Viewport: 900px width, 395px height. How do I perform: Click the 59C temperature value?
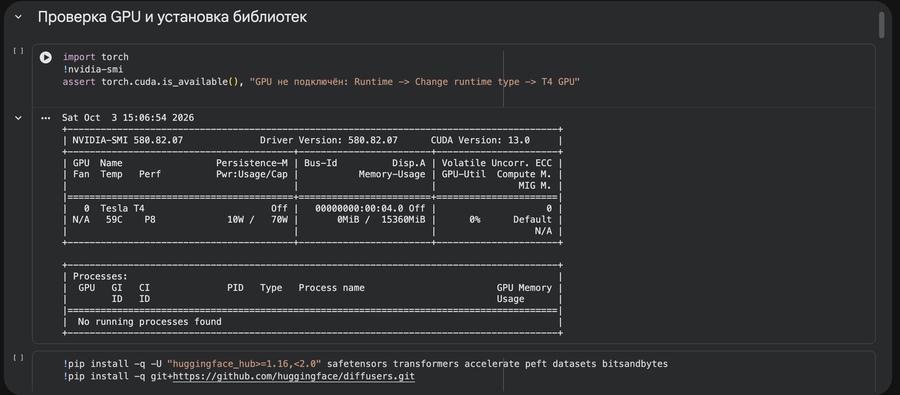(114, 219)
